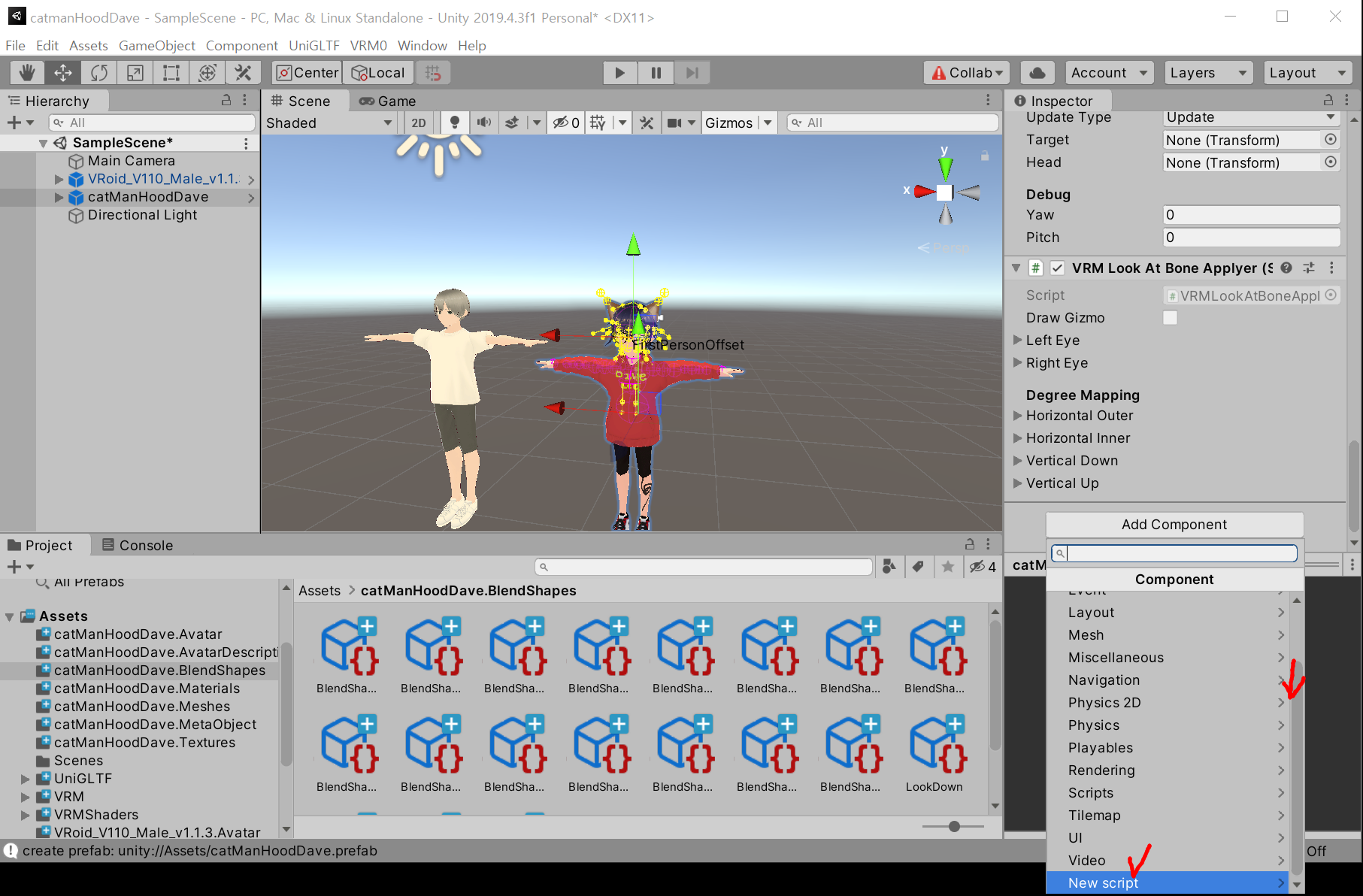Expand catManHoodDave in Hierarchy
This screenshot has width=1363, height=896.
coord(59,197)
